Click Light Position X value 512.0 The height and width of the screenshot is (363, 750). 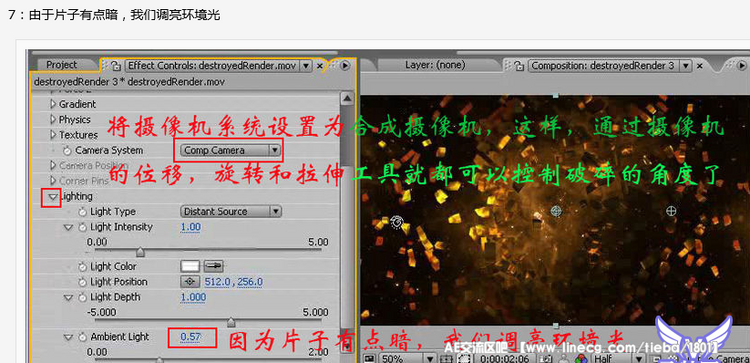(x=217, y=282)
